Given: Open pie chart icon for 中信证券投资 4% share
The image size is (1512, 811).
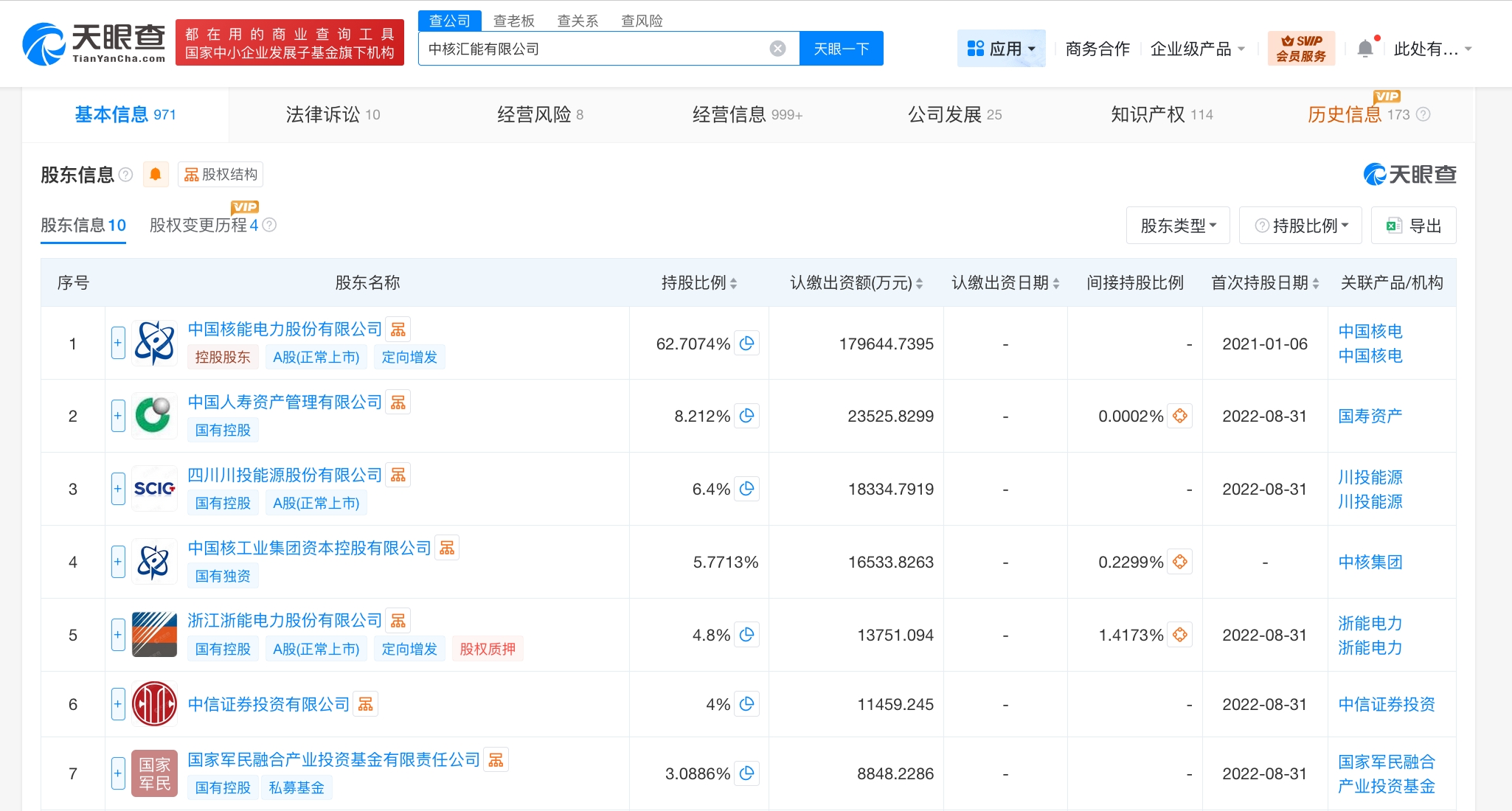Looking at the screenshot, I should pos(747,704).
